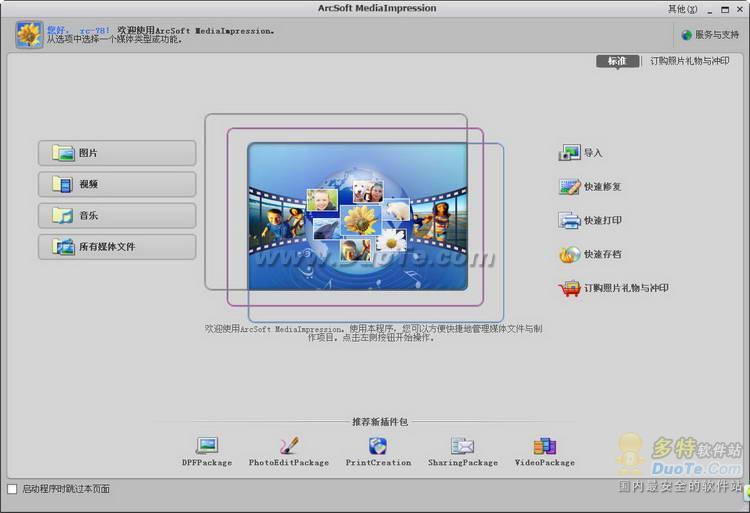This screenshot has width=750, height=513.
Task: Open the 服务与支持 support link
Action: [x=717, y=35]
